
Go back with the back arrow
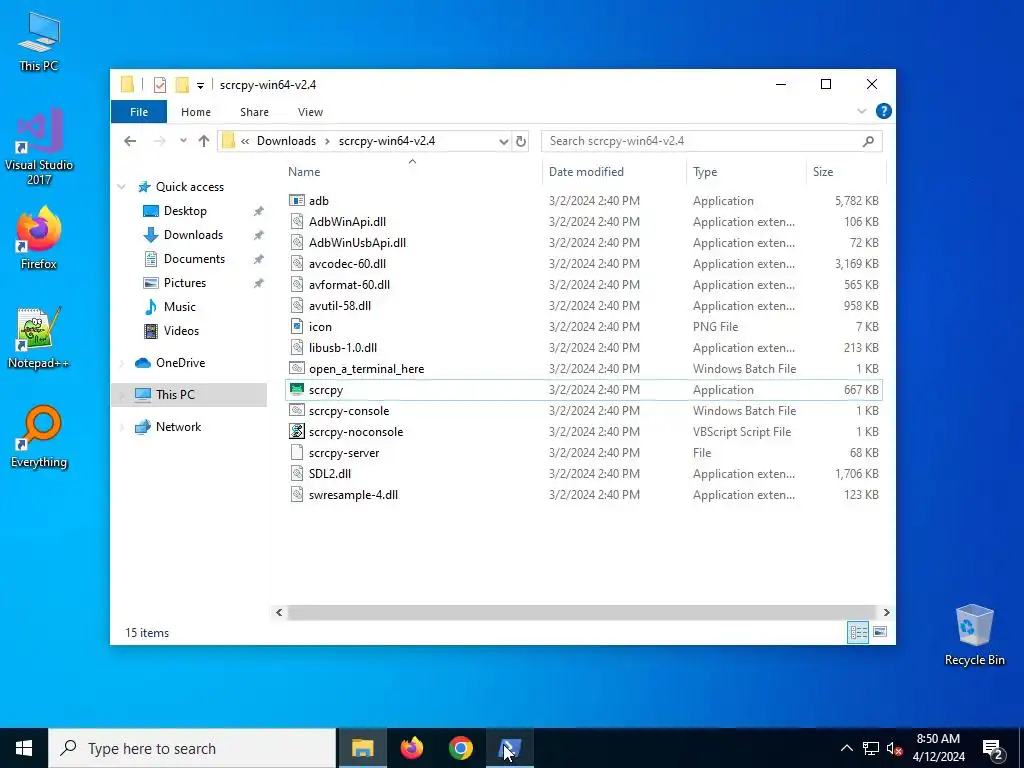pyautogui.click(x=130, y=141)
